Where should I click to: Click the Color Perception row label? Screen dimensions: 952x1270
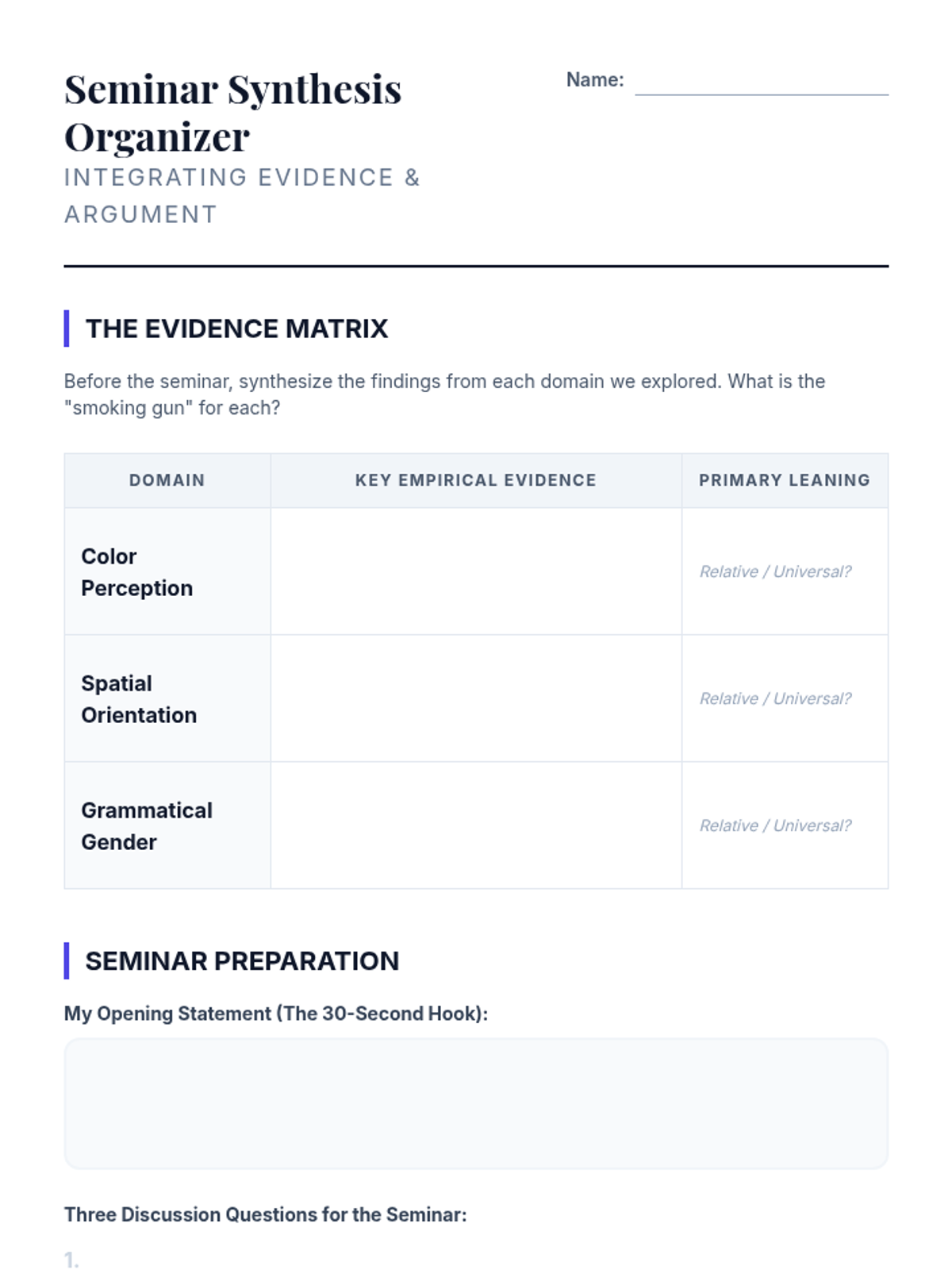(x=136, y=571)
